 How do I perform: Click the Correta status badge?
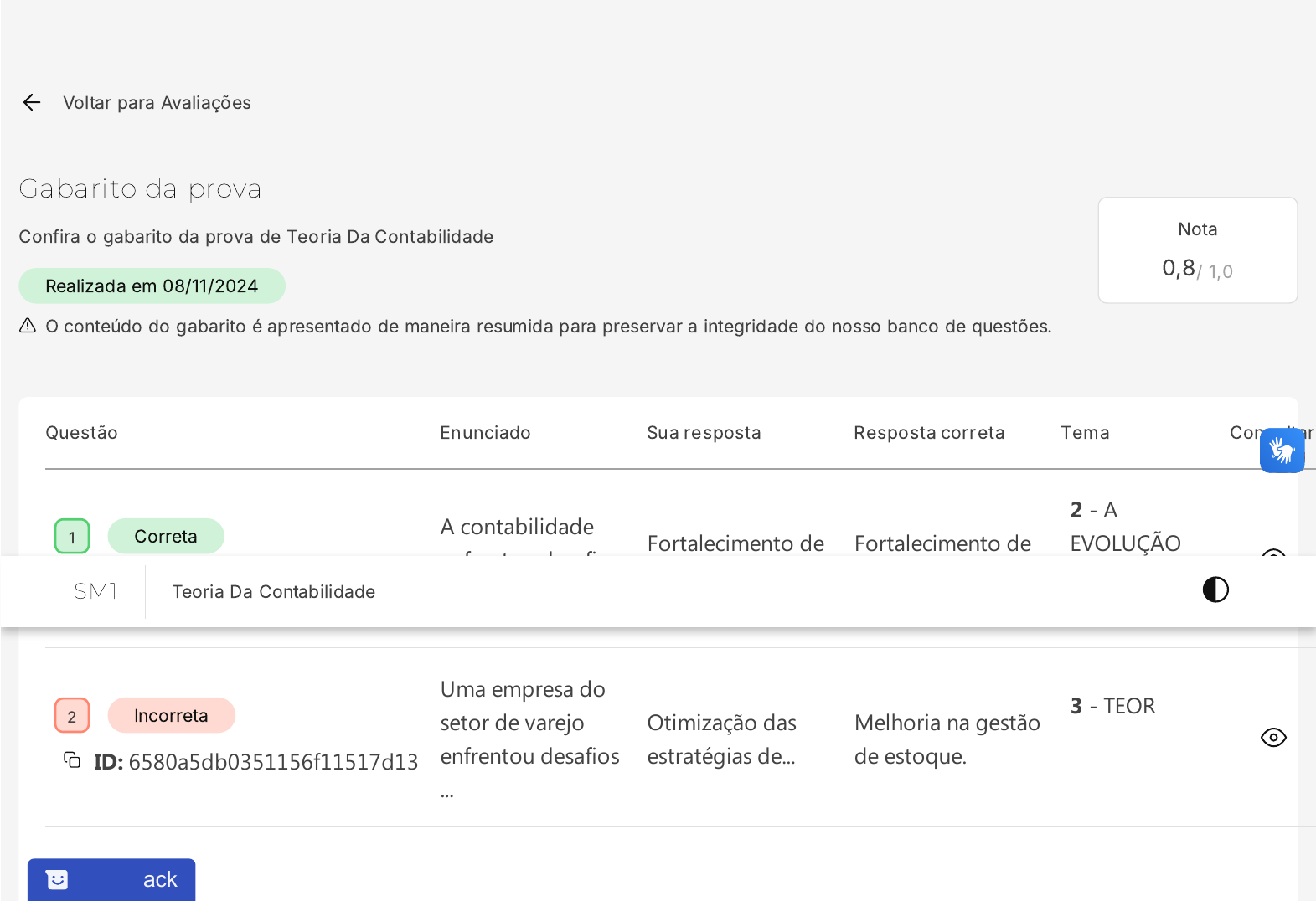coord(166,537)
